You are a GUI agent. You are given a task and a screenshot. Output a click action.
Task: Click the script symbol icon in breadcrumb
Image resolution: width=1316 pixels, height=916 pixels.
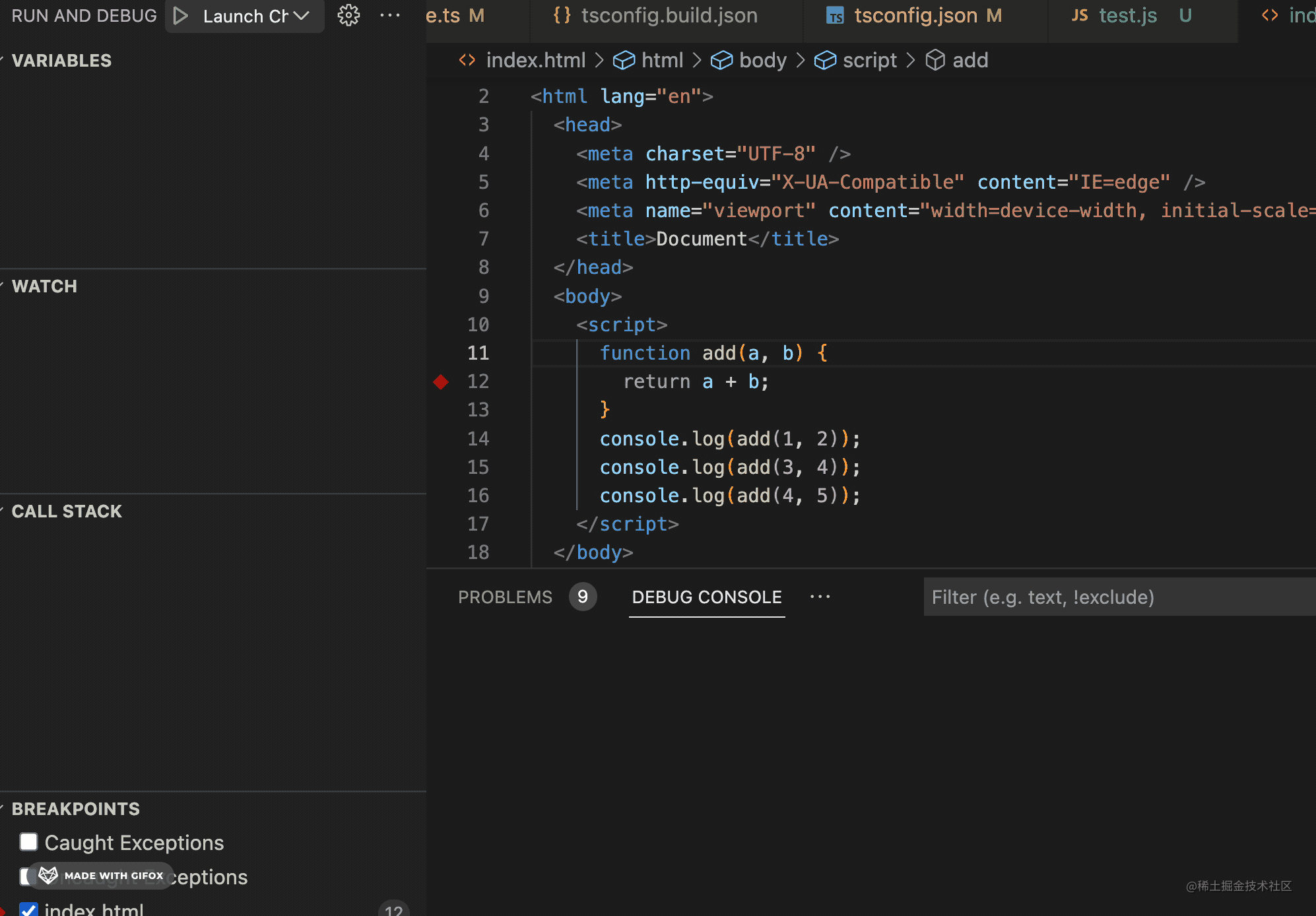pyautogui.click(x=825, y=61)
